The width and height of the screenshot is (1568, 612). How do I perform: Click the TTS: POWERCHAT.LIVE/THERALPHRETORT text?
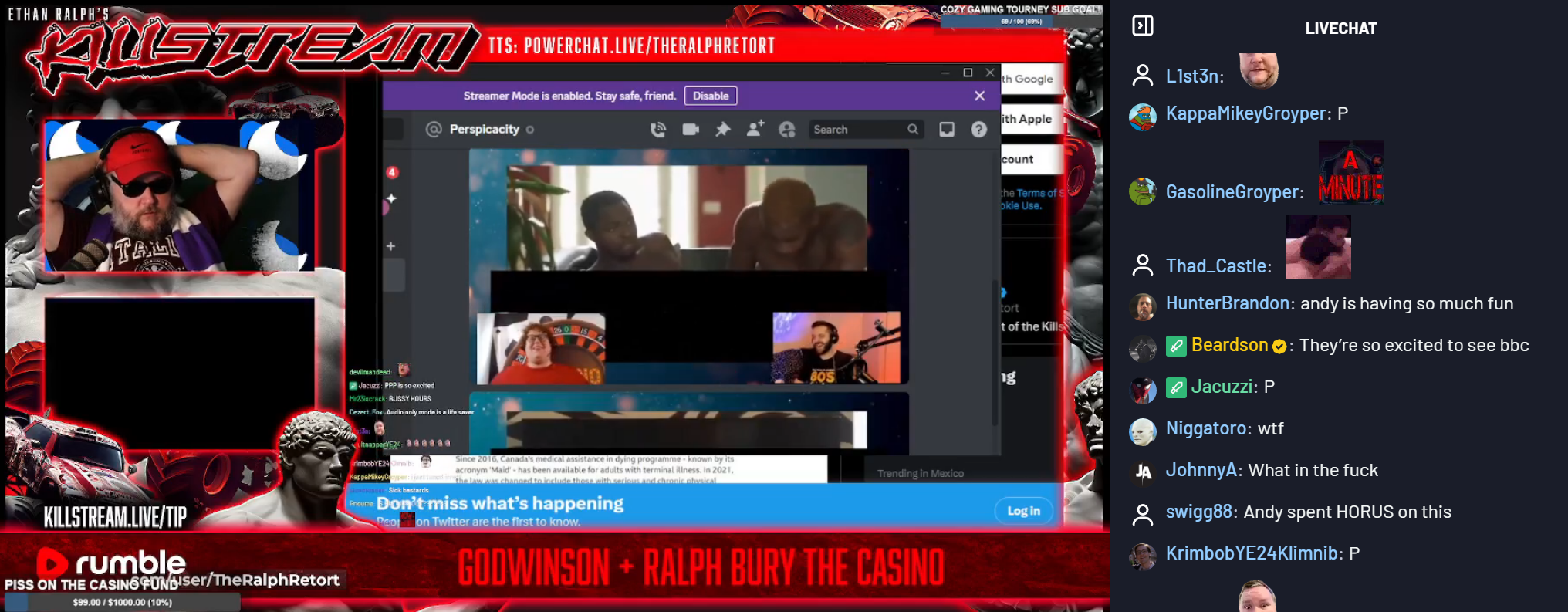631,46
